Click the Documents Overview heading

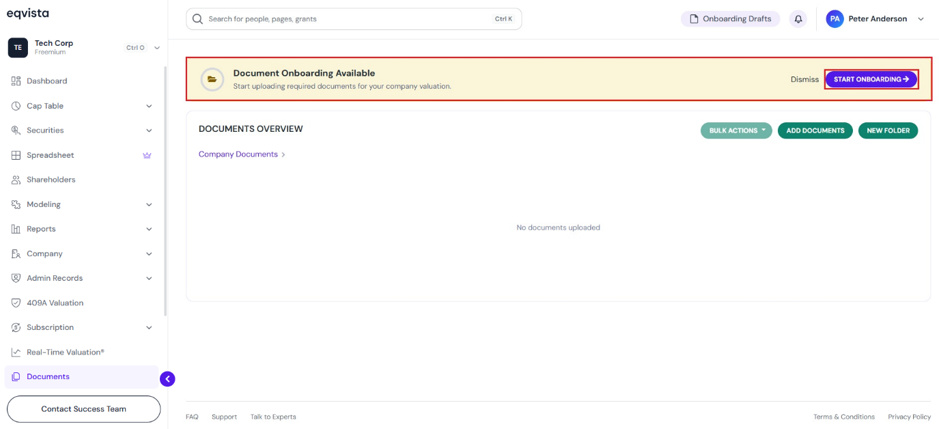click(251, 129)
